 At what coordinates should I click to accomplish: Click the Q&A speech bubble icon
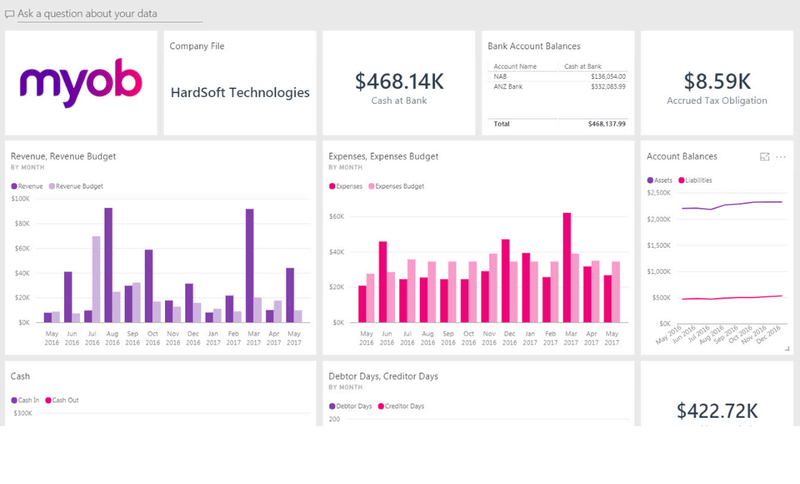[x=10, y=15]
